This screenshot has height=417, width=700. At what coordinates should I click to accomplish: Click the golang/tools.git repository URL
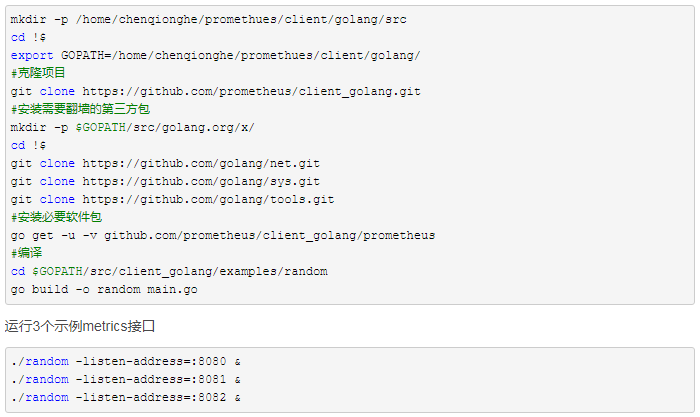(x=208, y=199)
